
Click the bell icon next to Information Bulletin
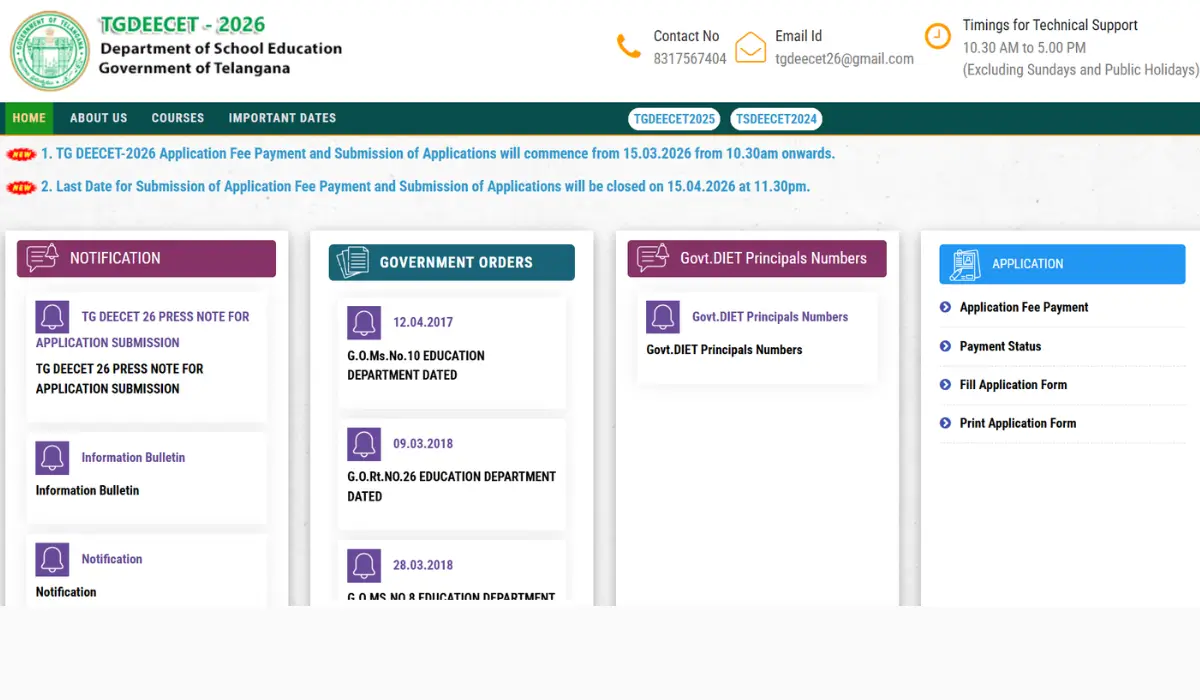(52, 458)
